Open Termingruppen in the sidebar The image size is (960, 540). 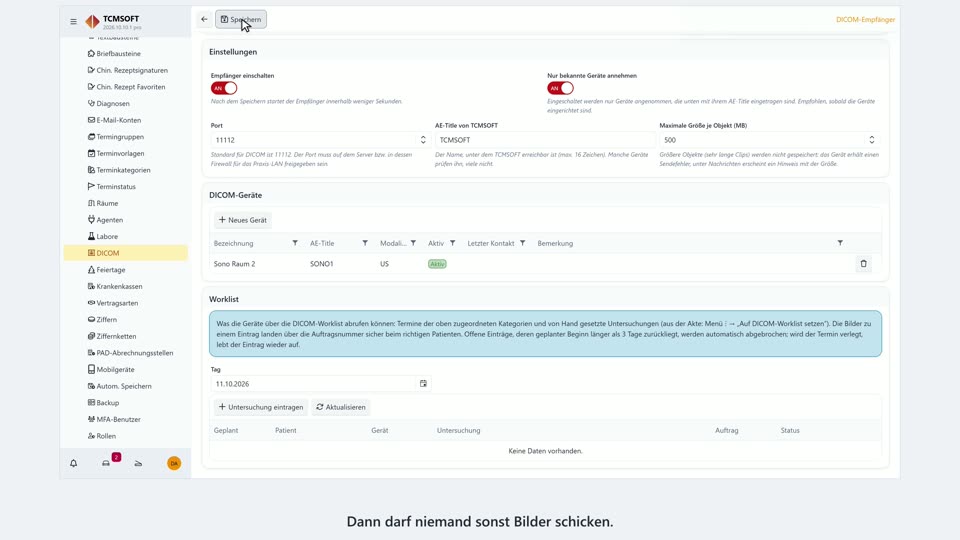point(120,137)
